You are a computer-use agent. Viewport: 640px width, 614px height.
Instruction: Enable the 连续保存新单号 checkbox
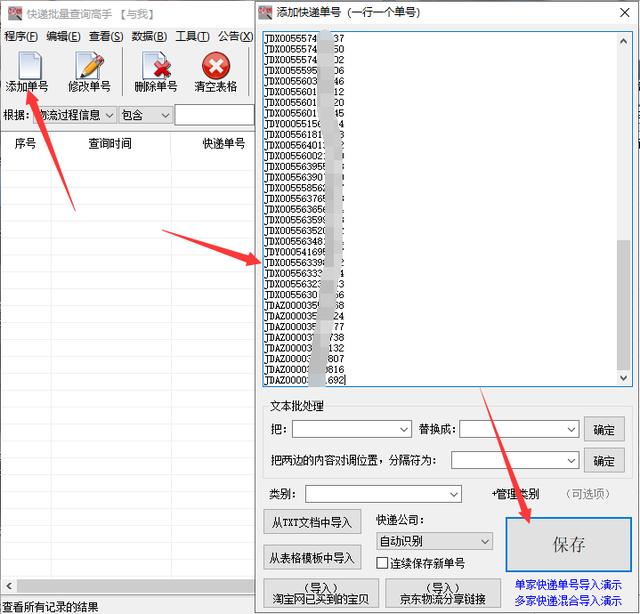382,563
